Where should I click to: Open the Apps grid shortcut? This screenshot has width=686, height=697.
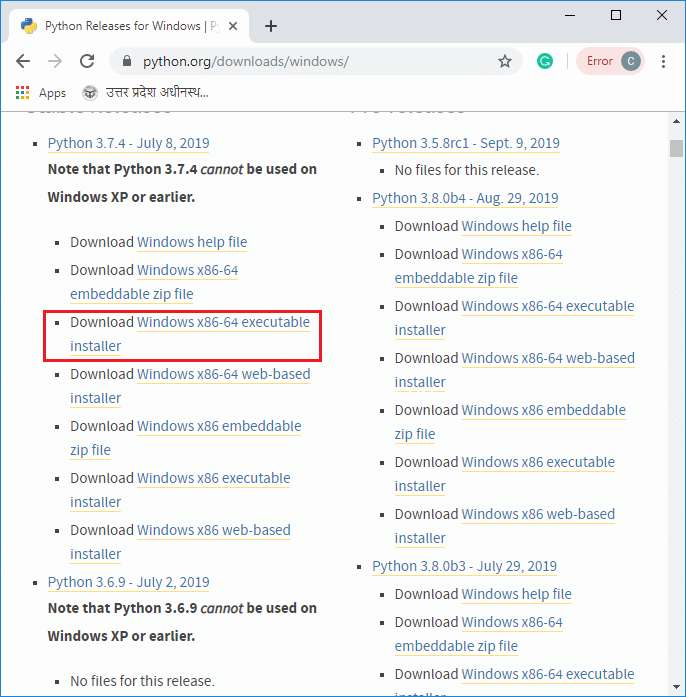point(40,93)
